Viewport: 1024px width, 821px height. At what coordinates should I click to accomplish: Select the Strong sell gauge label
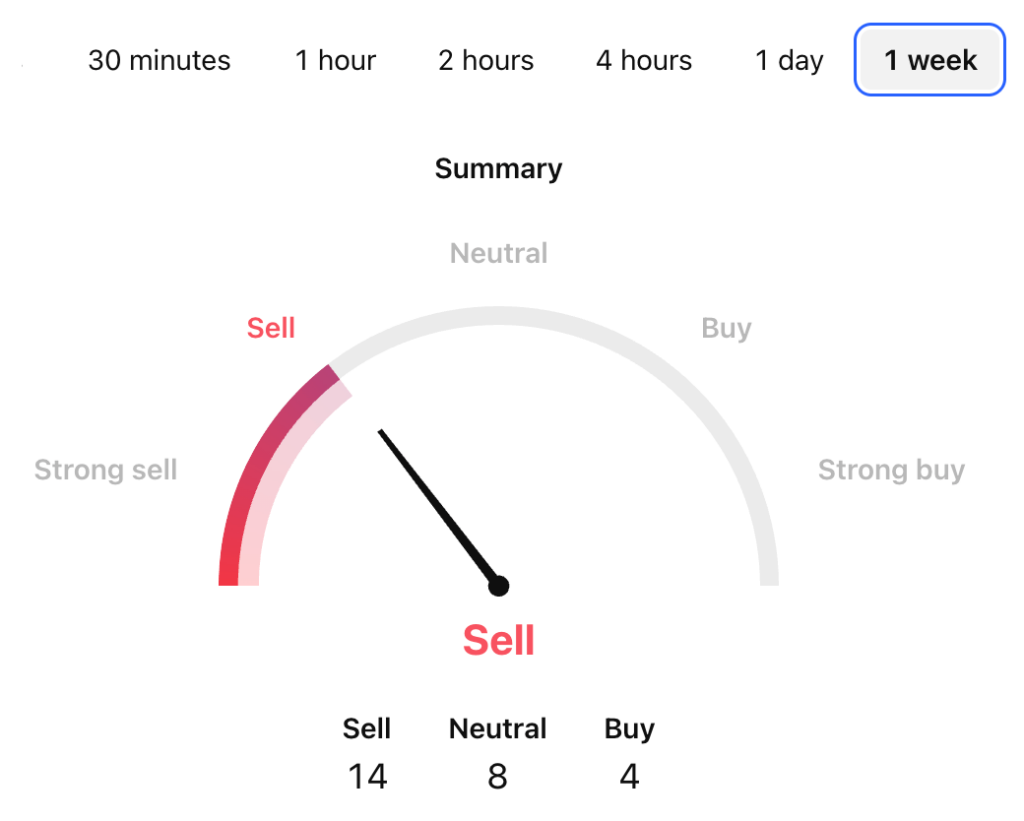coord(106,469)
